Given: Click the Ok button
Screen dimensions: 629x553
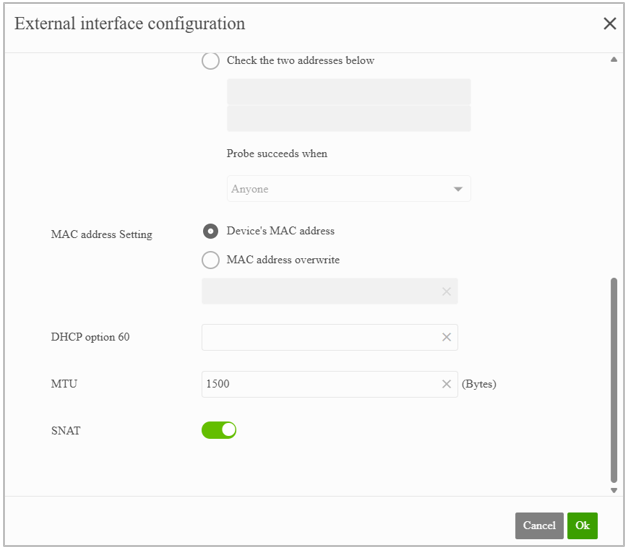Looking at the screenshot, I should pyautogui.click(x=582, y=526).
